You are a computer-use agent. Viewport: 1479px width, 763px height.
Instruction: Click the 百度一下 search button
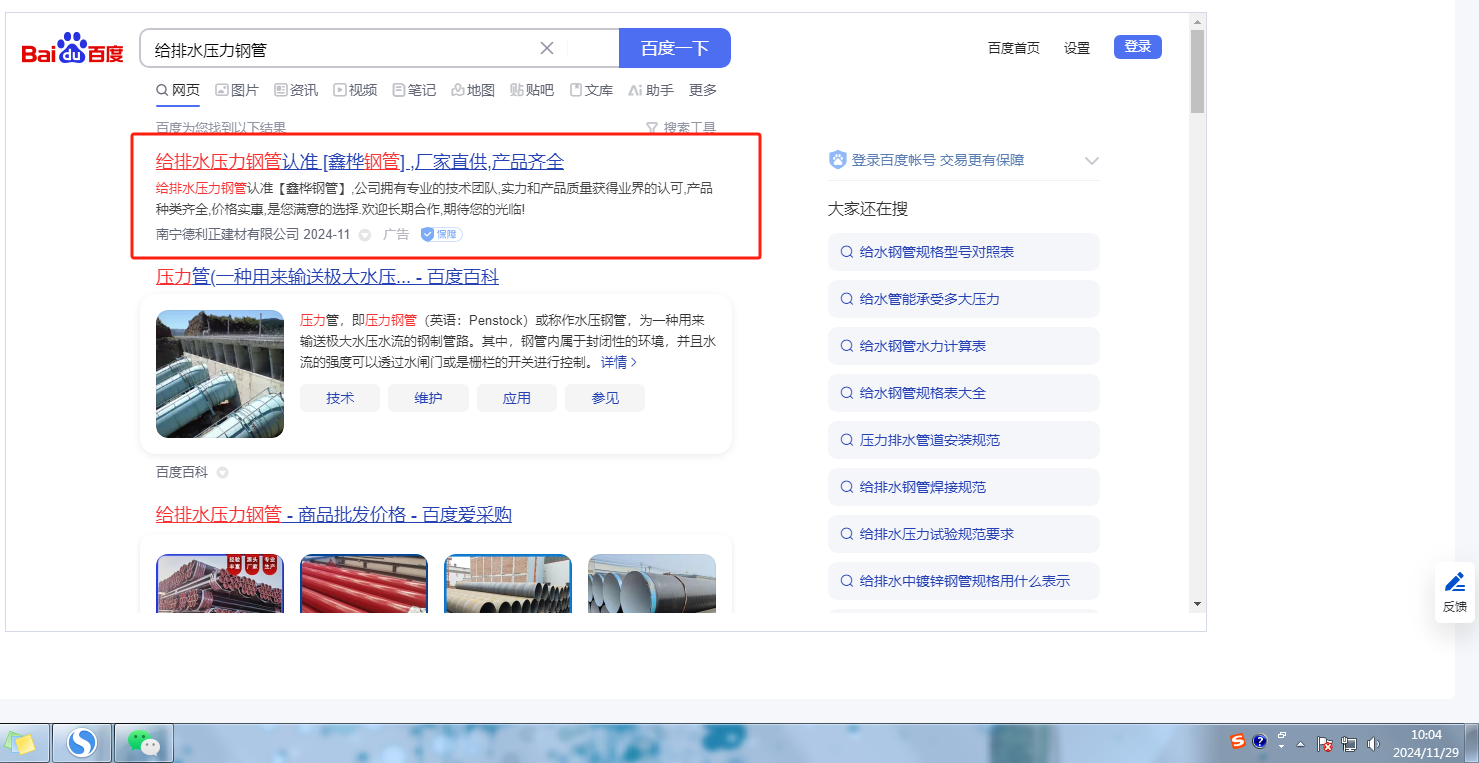[x=675, y=48]
